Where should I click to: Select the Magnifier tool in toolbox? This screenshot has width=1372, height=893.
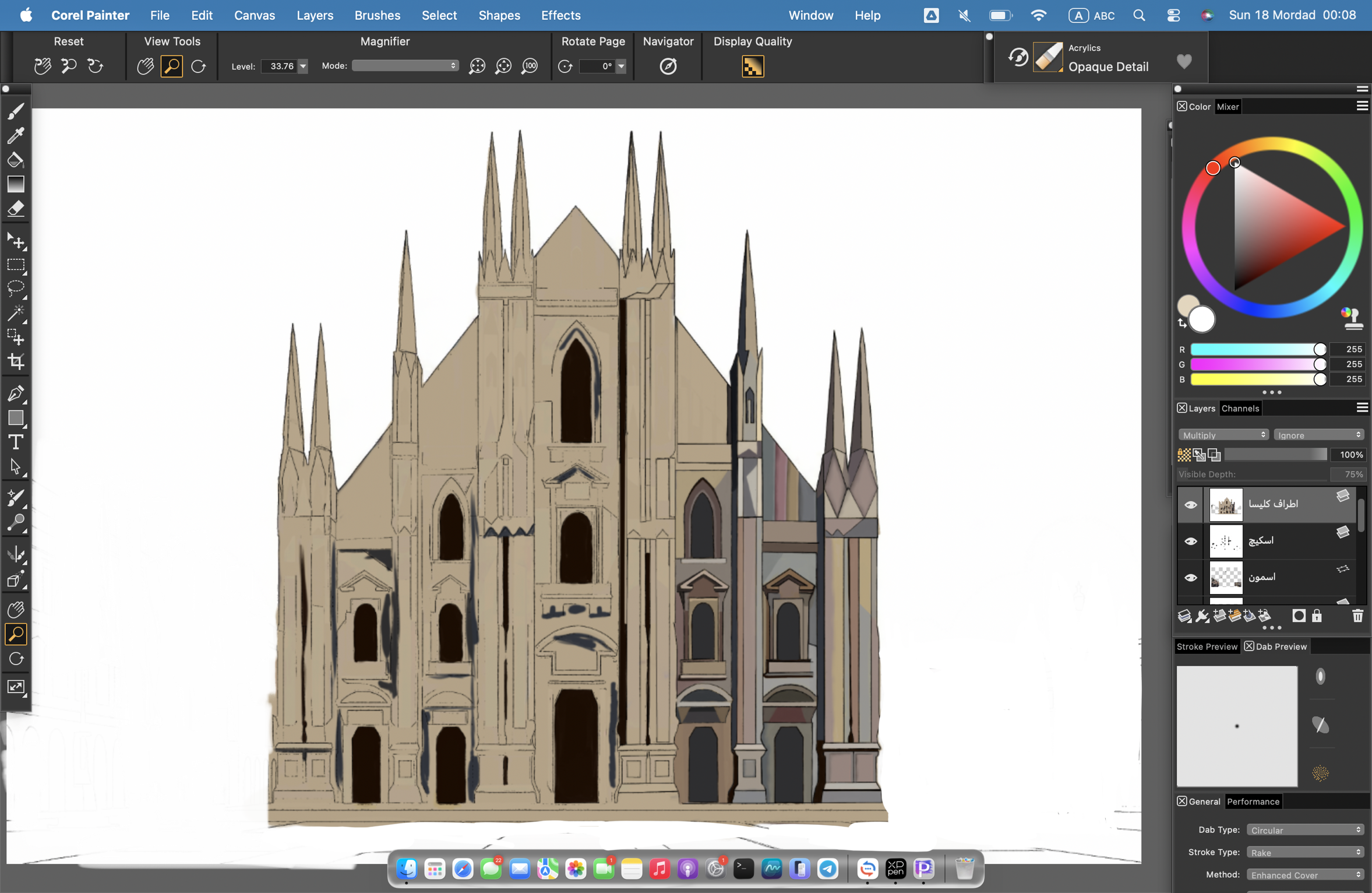point(16,634)
